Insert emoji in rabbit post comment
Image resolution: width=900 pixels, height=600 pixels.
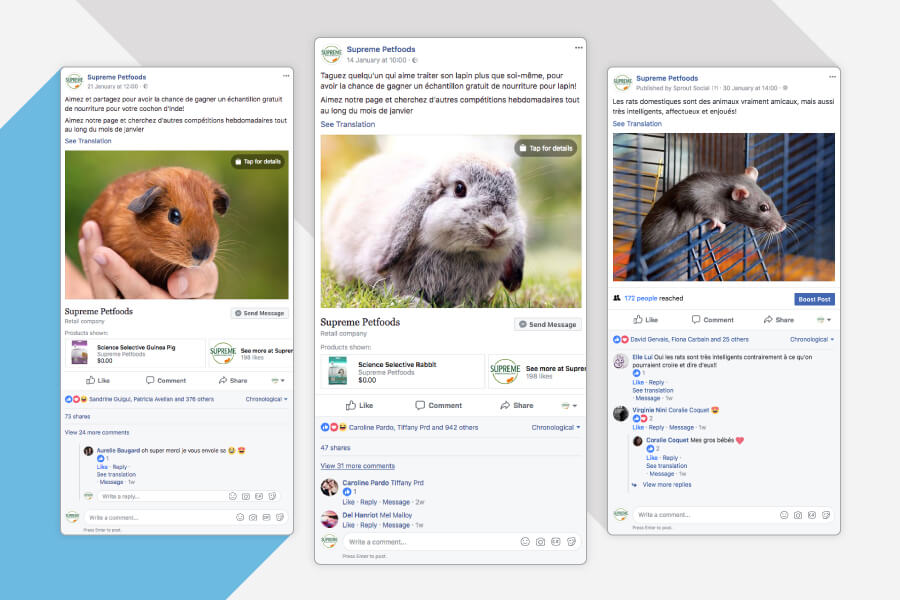coord(525,541)
